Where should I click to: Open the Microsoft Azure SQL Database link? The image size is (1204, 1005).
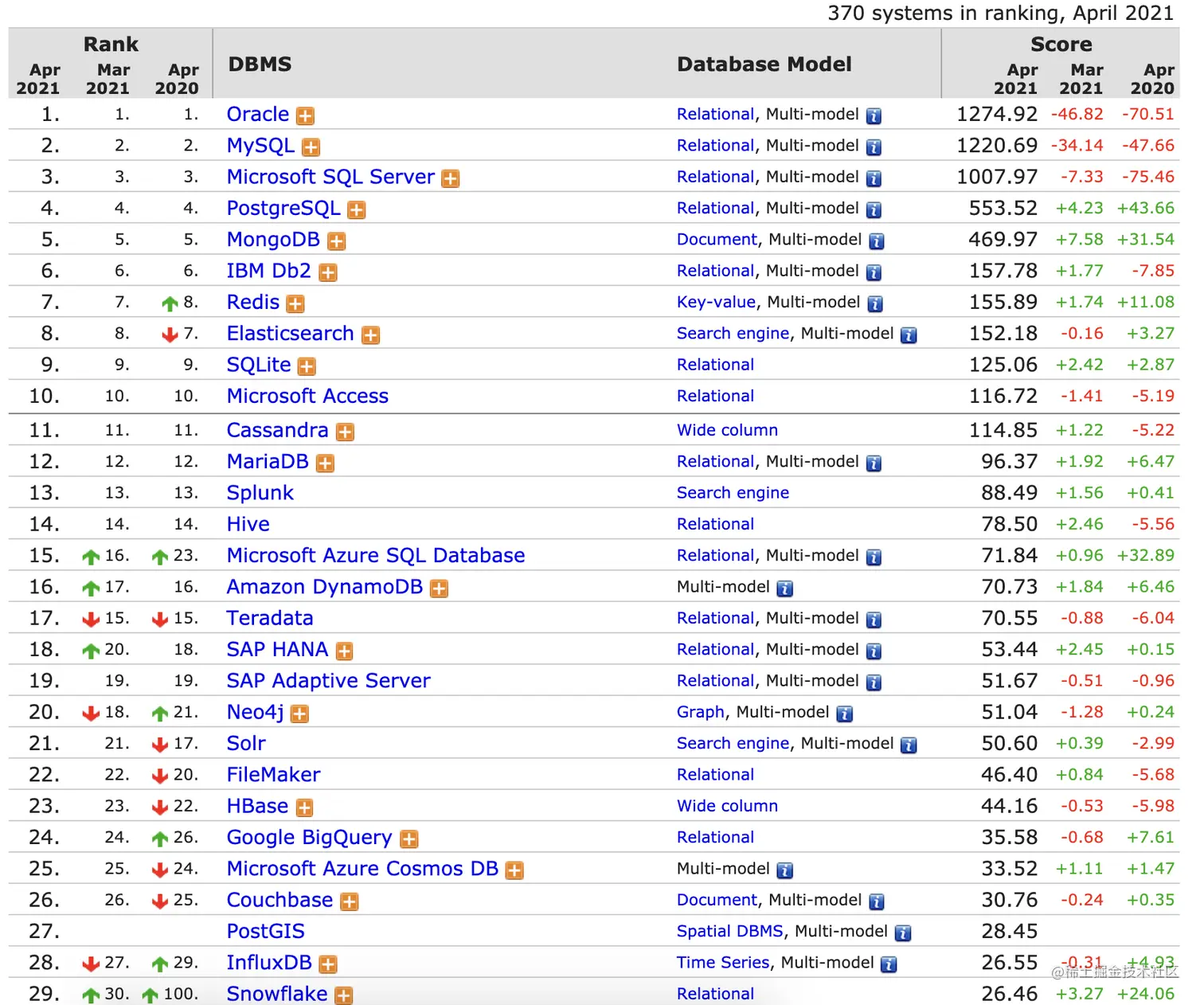pyautogui.click(x=376, y=555)
